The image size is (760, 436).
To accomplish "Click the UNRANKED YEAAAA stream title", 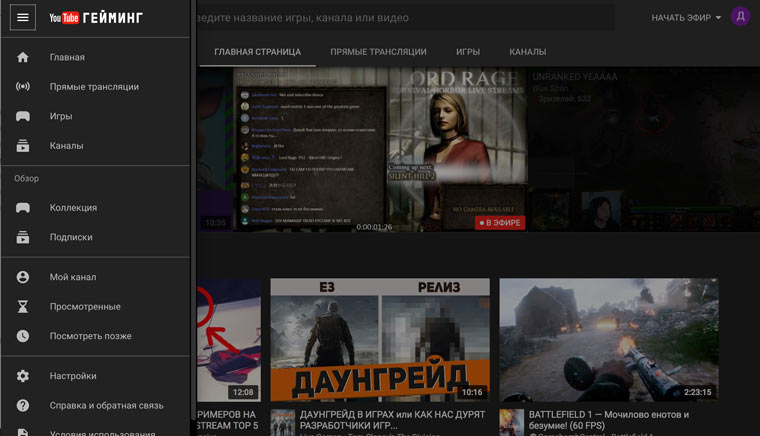I will click(x=575, y=77).
